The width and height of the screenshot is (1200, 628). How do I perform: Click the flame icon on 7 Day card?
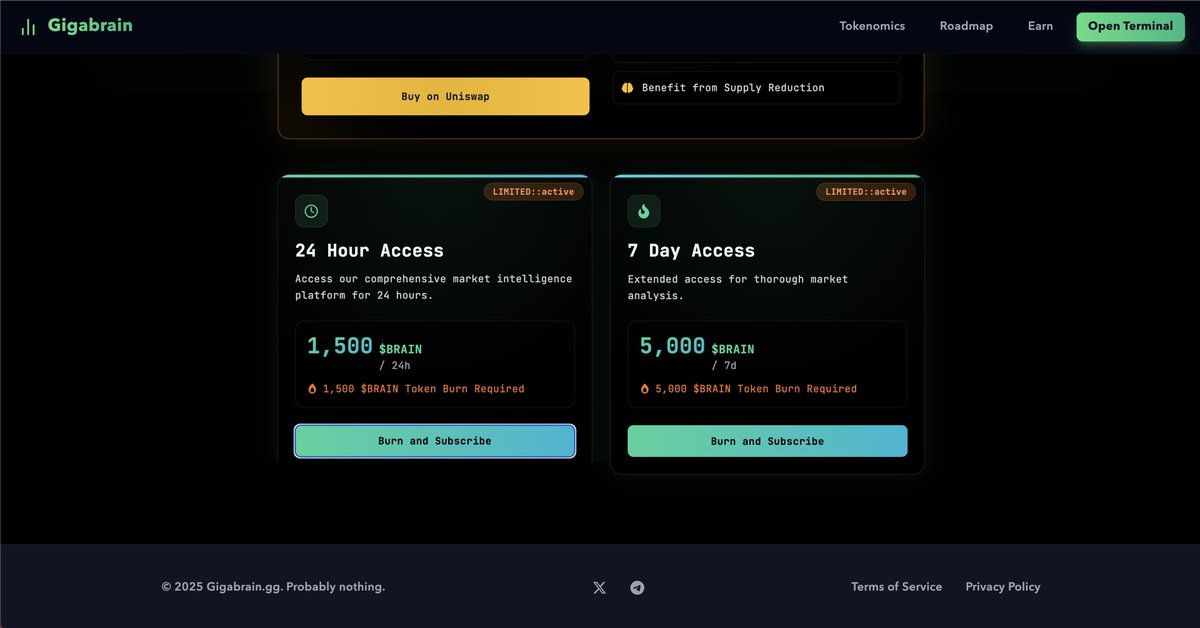click(x=644, y=211)
